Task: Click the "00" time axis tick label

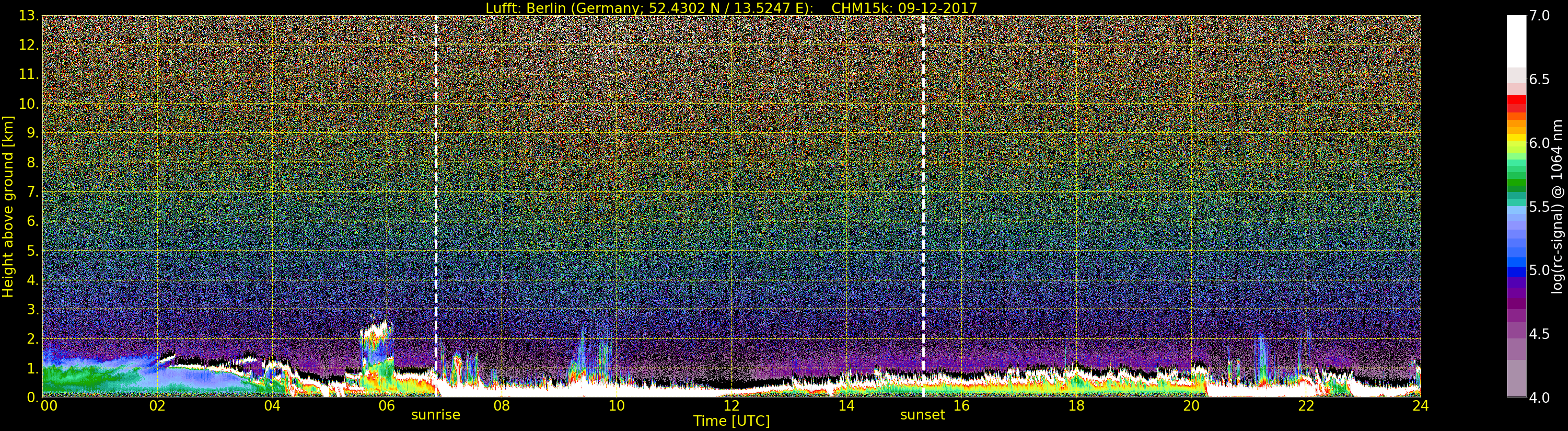Action: click(x=49, y=406)
